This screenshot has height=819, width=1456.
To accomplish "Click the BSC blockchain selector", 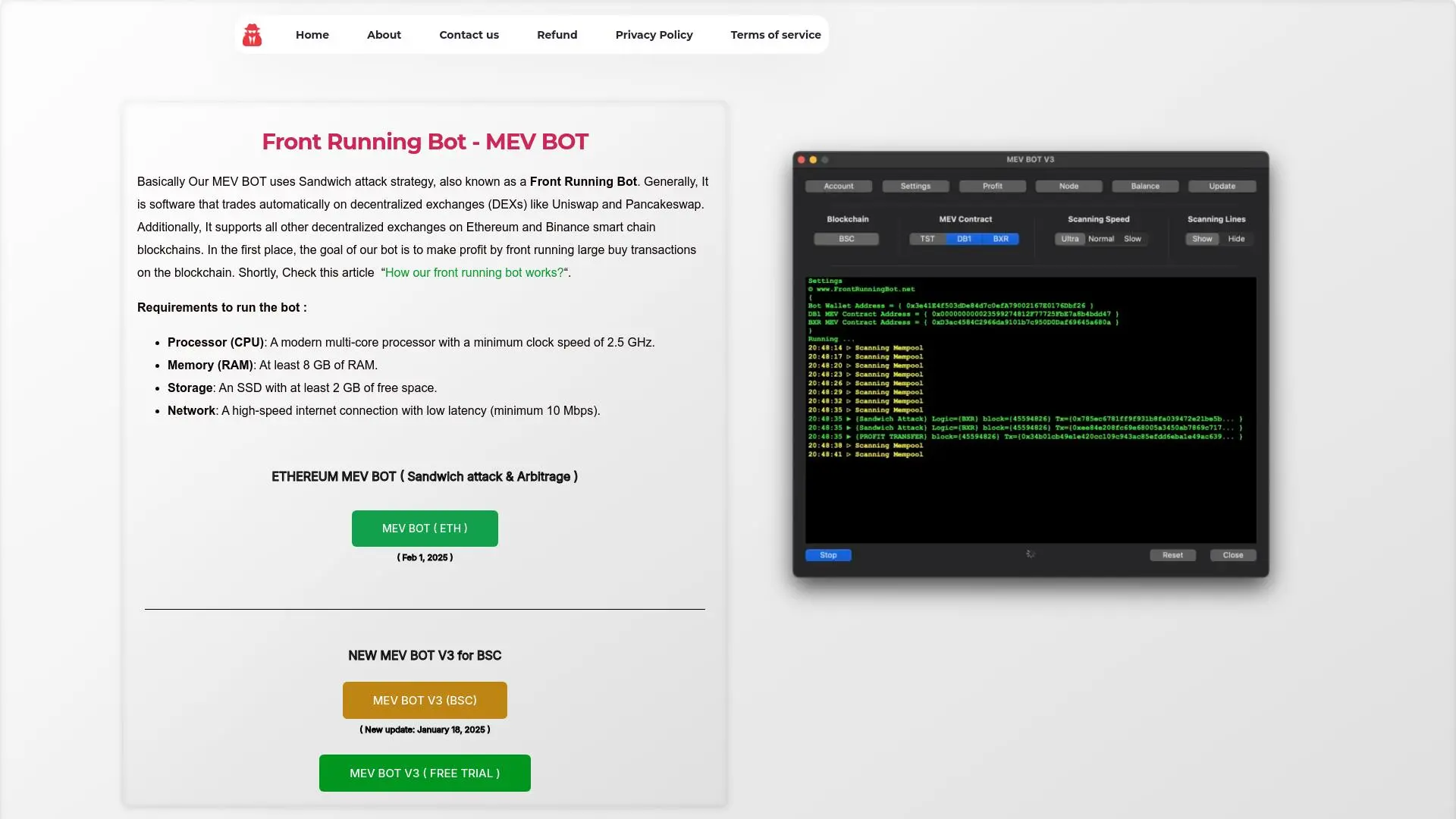I will pos(846,239).
